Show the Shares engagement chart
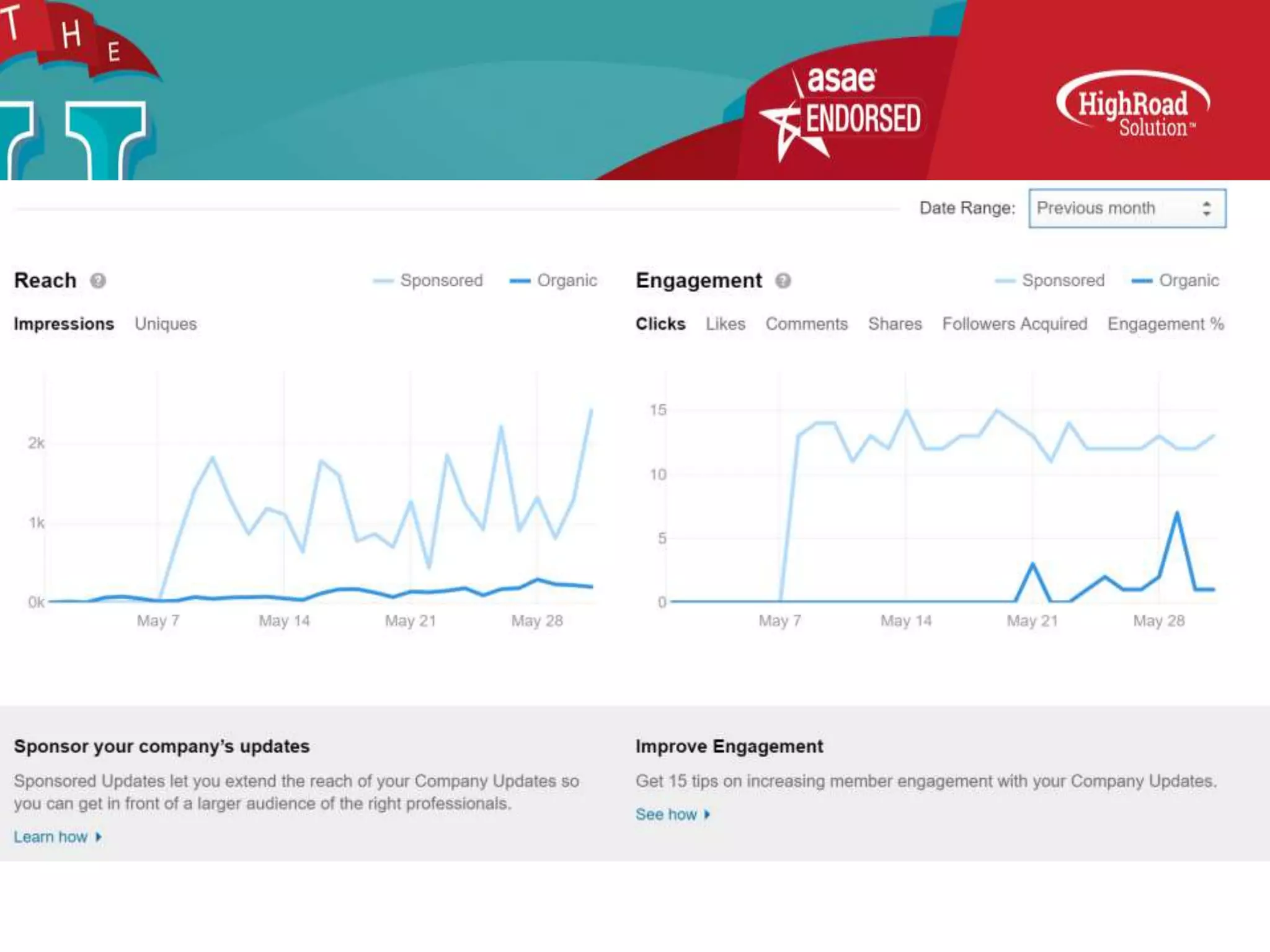This screenshot has height=952, width=1270. click(x=894, y=324)
